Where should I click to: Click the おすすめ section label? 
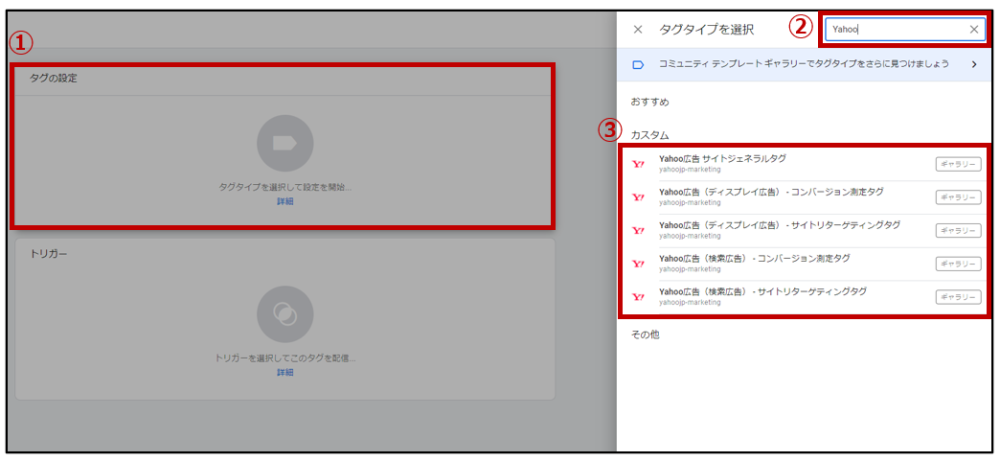coord(650,101)
